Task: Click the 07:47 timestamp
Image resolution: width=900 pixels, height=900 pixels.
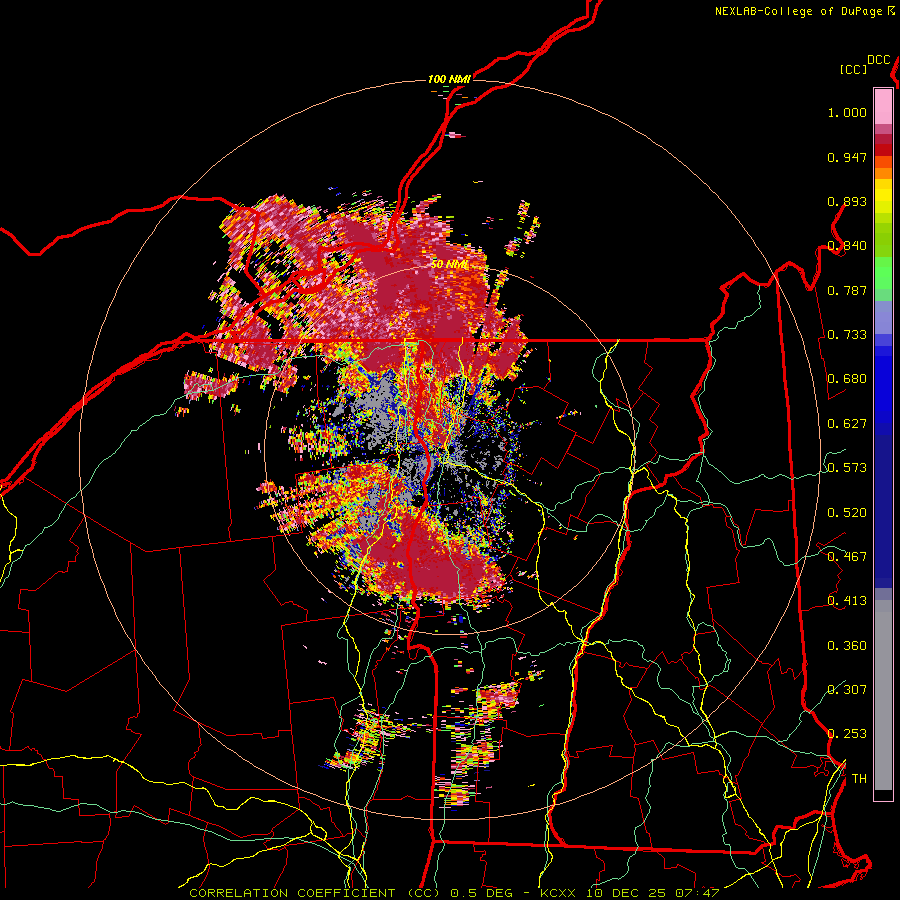Action: (697, 893)
